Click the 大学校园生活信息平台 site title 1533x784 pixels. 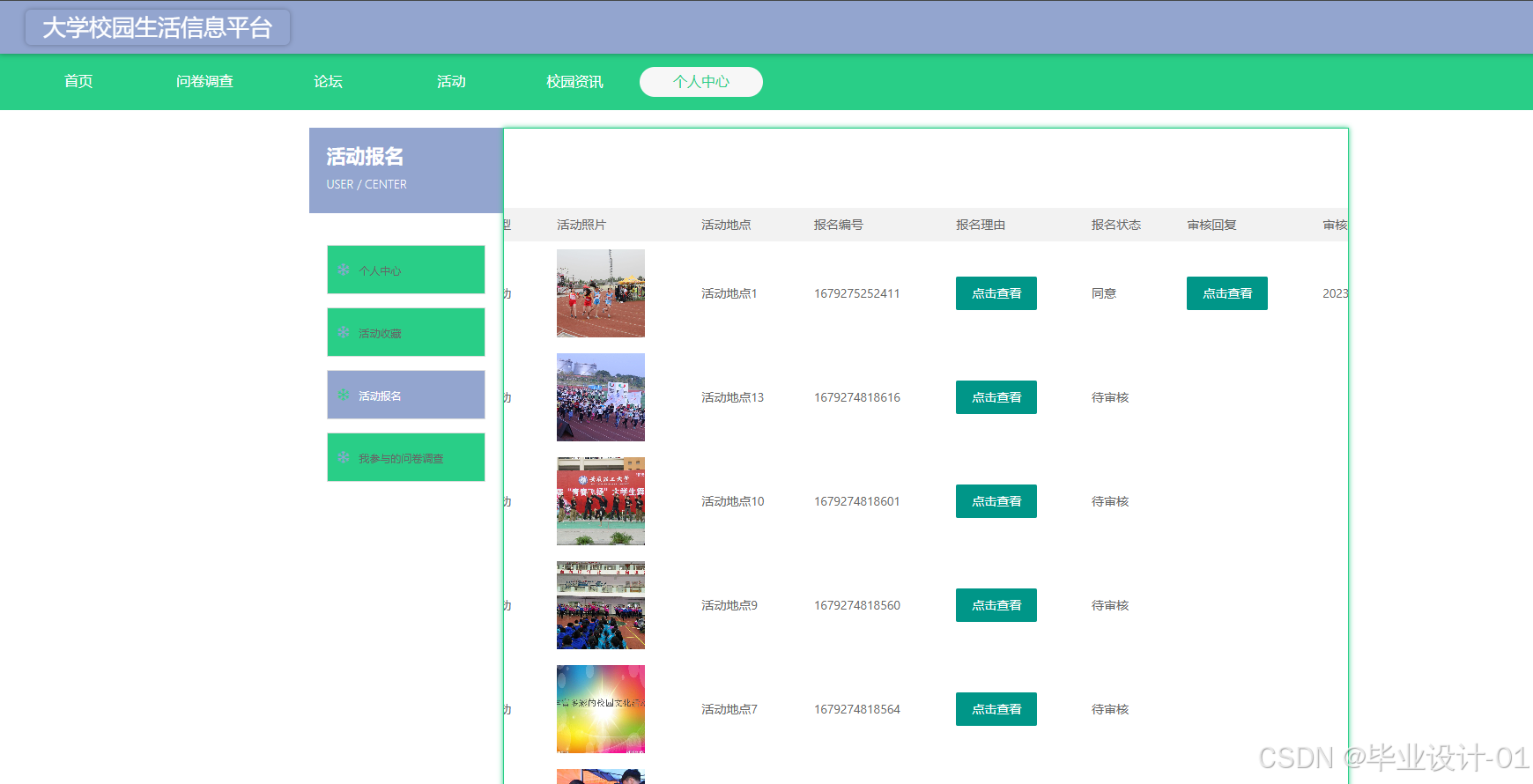click(x=158, y=27)
